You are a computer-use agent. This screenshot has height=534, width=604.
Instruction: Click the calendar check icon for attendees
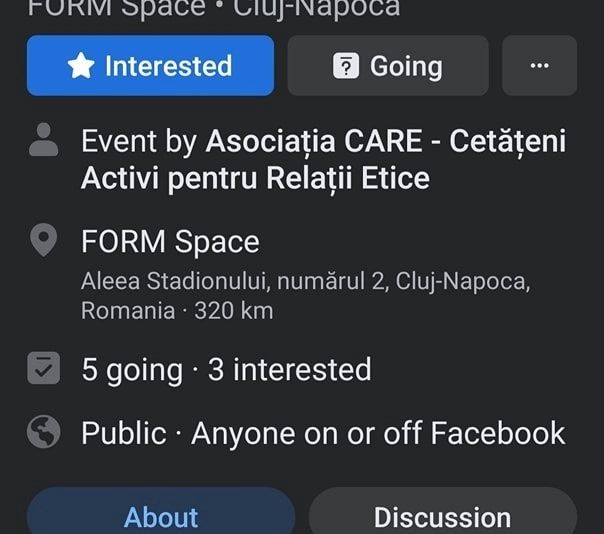[x=44, y=368]
